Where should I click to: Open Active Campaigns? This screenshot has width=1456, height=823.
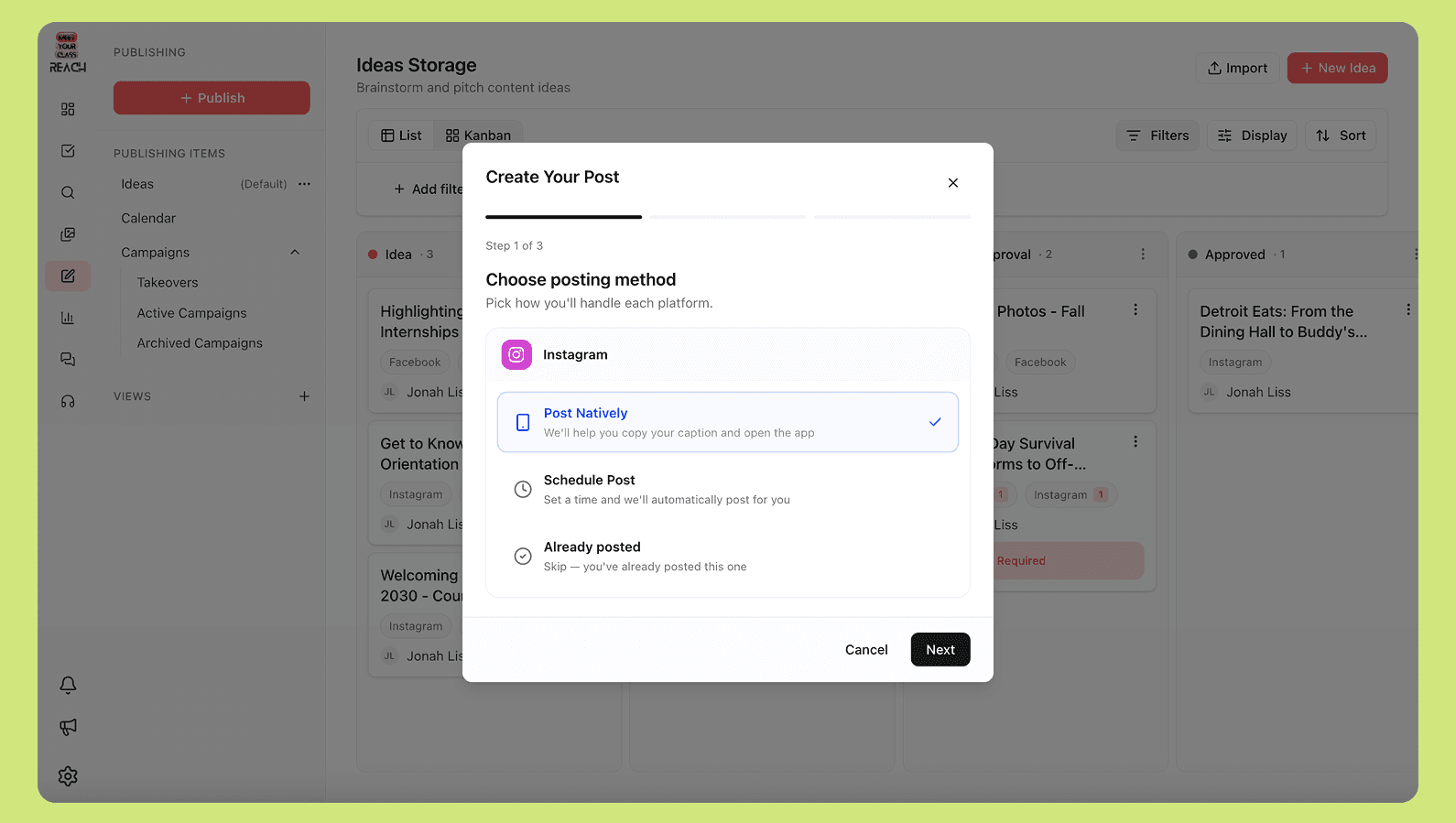[192, 313]
